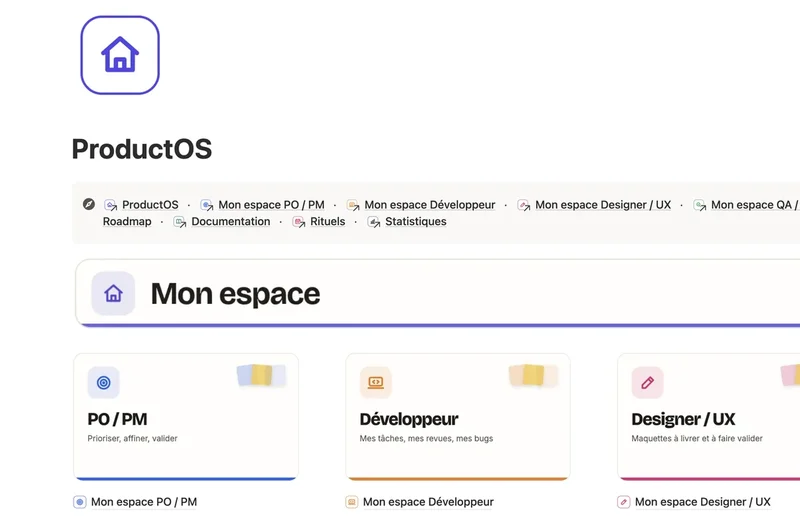The image size is (800, 516).
Task: Open the ProductOS link in the navigation bar
Action: [150, 205]
